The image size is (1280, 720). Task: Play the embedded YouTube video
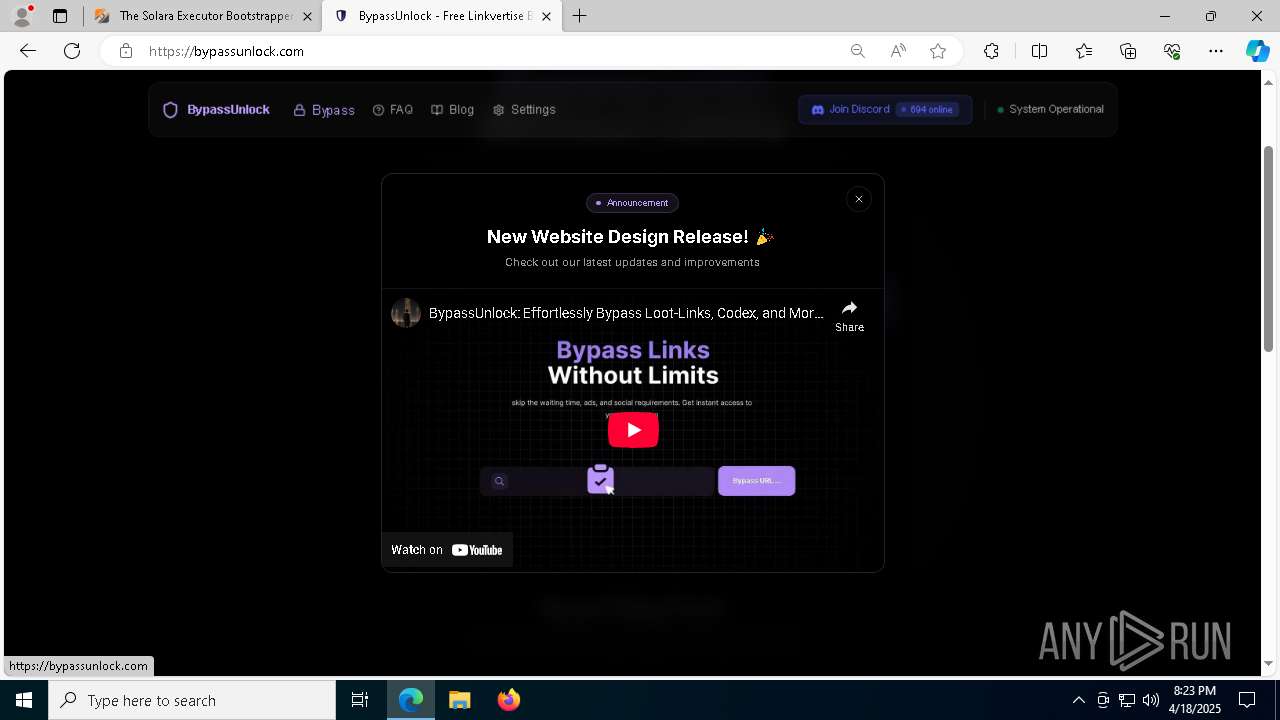(x=633, y=430)
